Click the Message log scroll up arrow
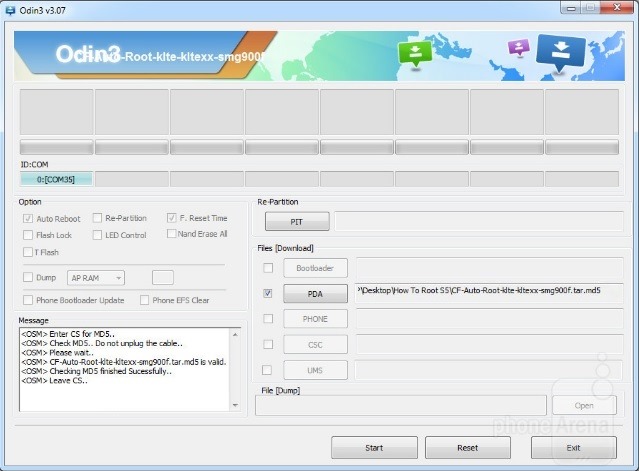The width and height of the screenshot is (639, 471). point(235,335)
